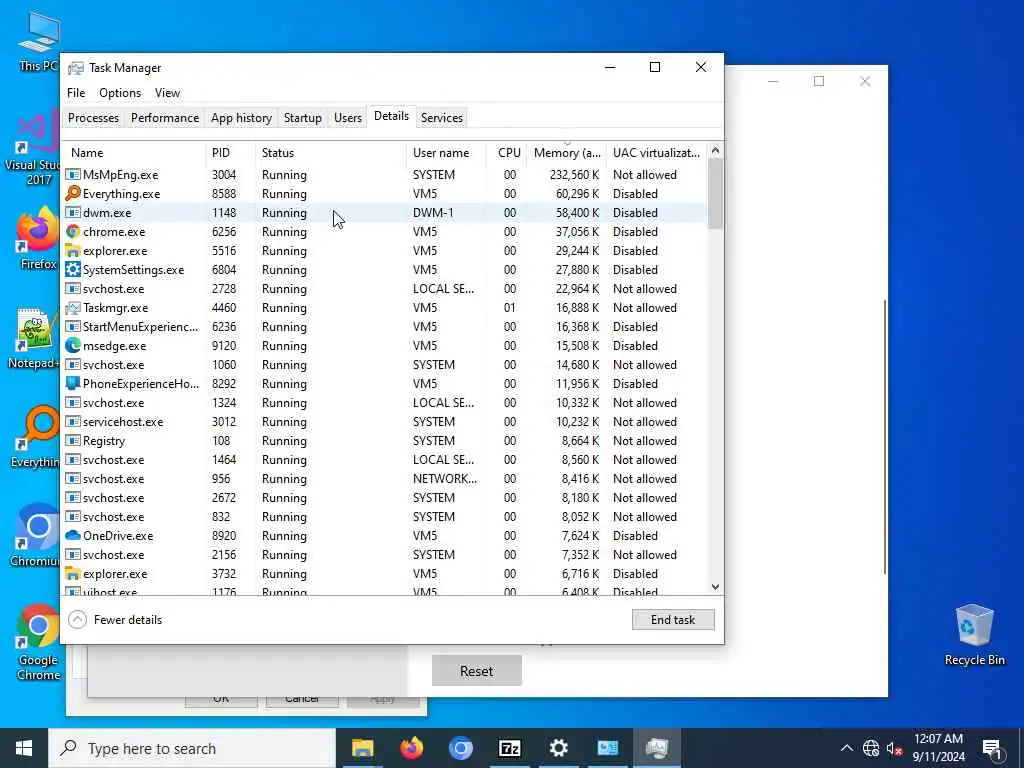The width and height of the screenshot is (1024, 768).
Task: Click the process list scrollbar thumb
Action: coord(715,193)
